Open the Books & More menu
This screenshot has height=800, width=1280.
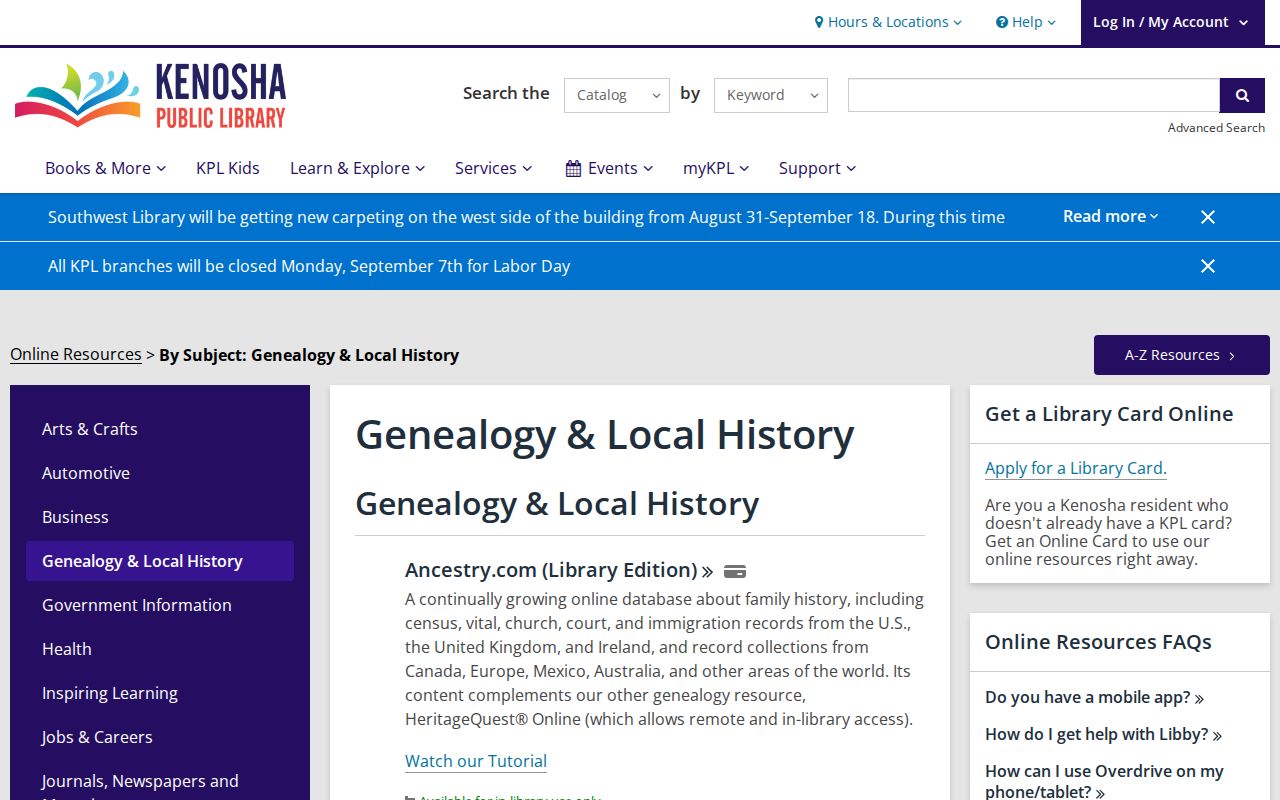(x=105, y=168)
